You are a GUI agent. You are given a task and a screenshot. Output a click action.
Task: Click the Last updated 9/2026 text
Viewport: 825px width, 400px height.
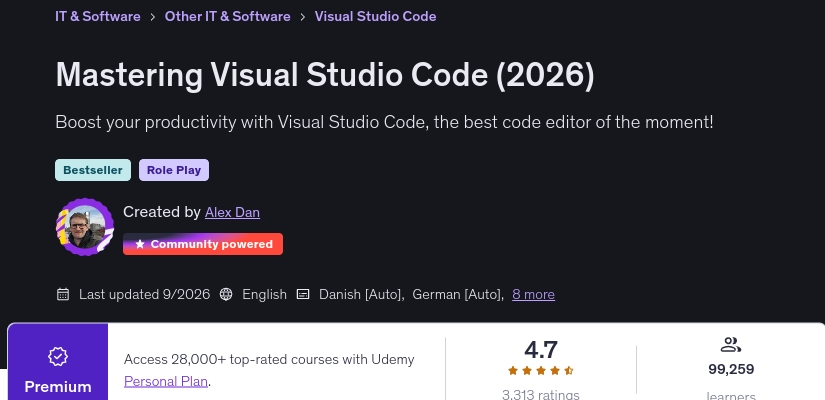click(x=144, y=294)
